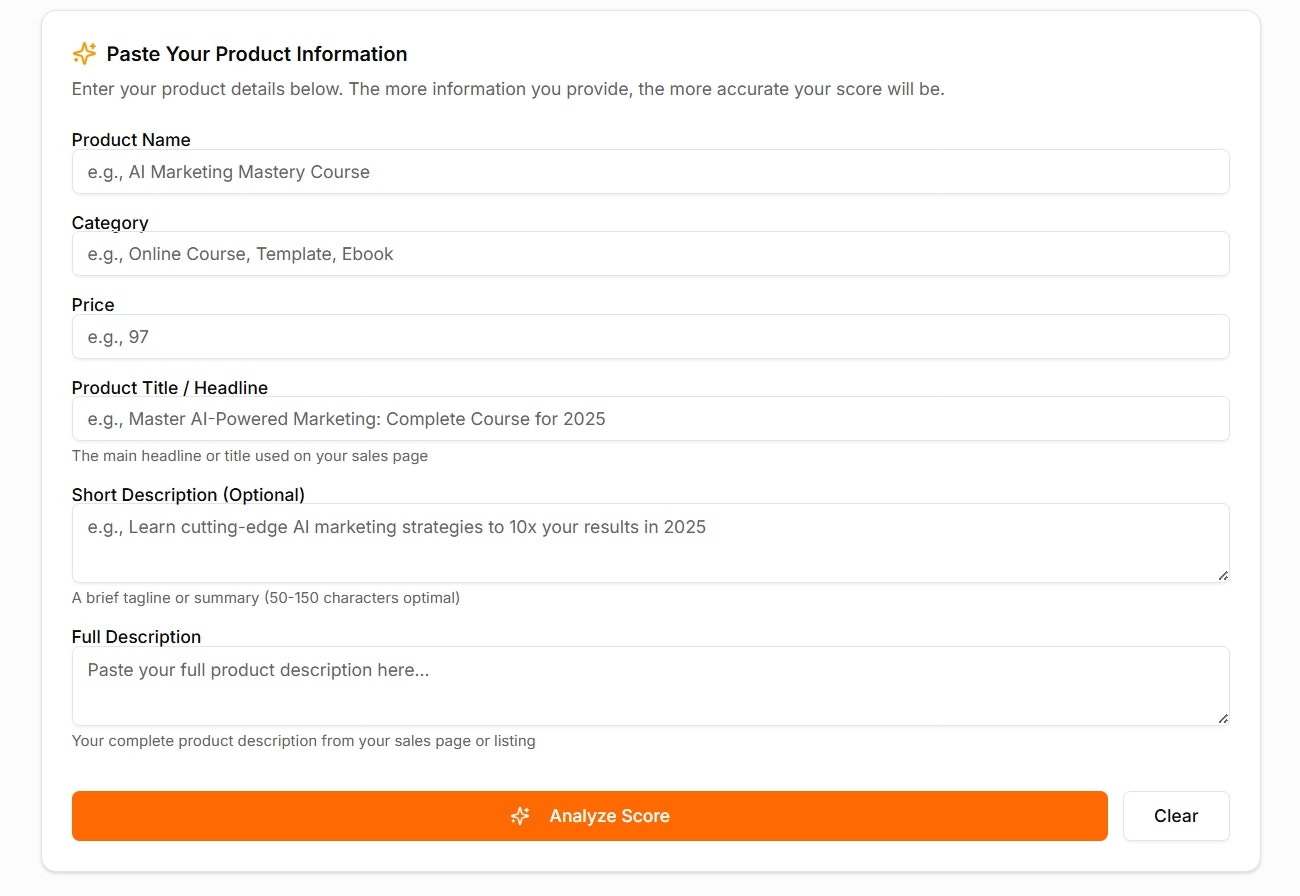
Task: Click the Short Description (Optional) label
Action: click(189, 495)
